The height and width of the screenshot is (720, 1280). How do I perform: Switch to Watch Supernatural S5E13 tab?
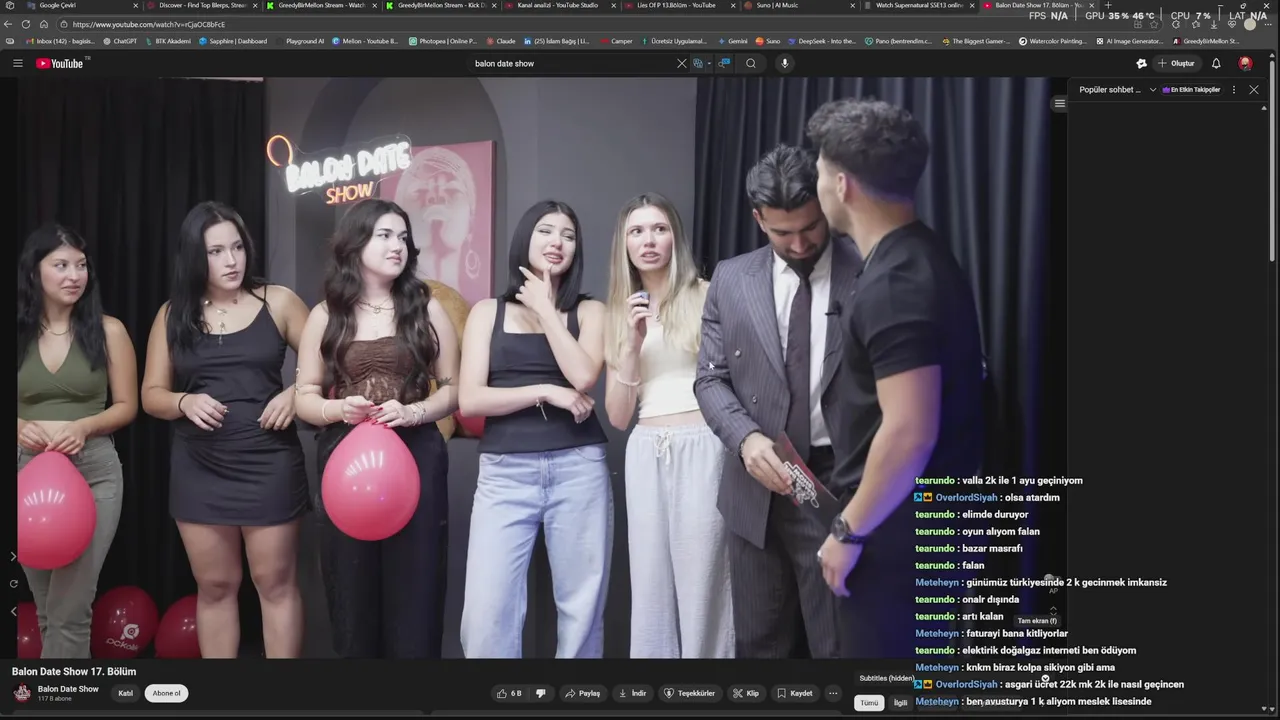pos(918,5)
